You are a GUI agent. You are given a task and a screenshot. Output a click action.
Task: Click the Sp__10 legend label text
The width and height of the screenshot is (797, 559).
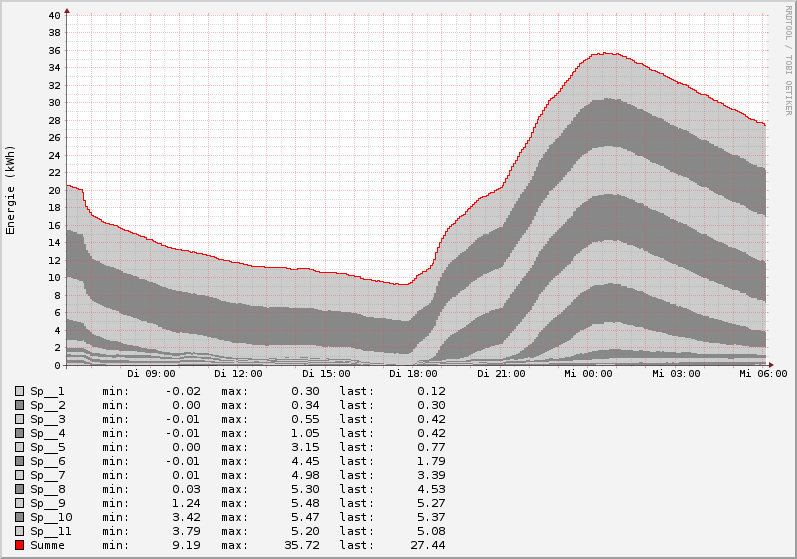click(x=51, y=517)
